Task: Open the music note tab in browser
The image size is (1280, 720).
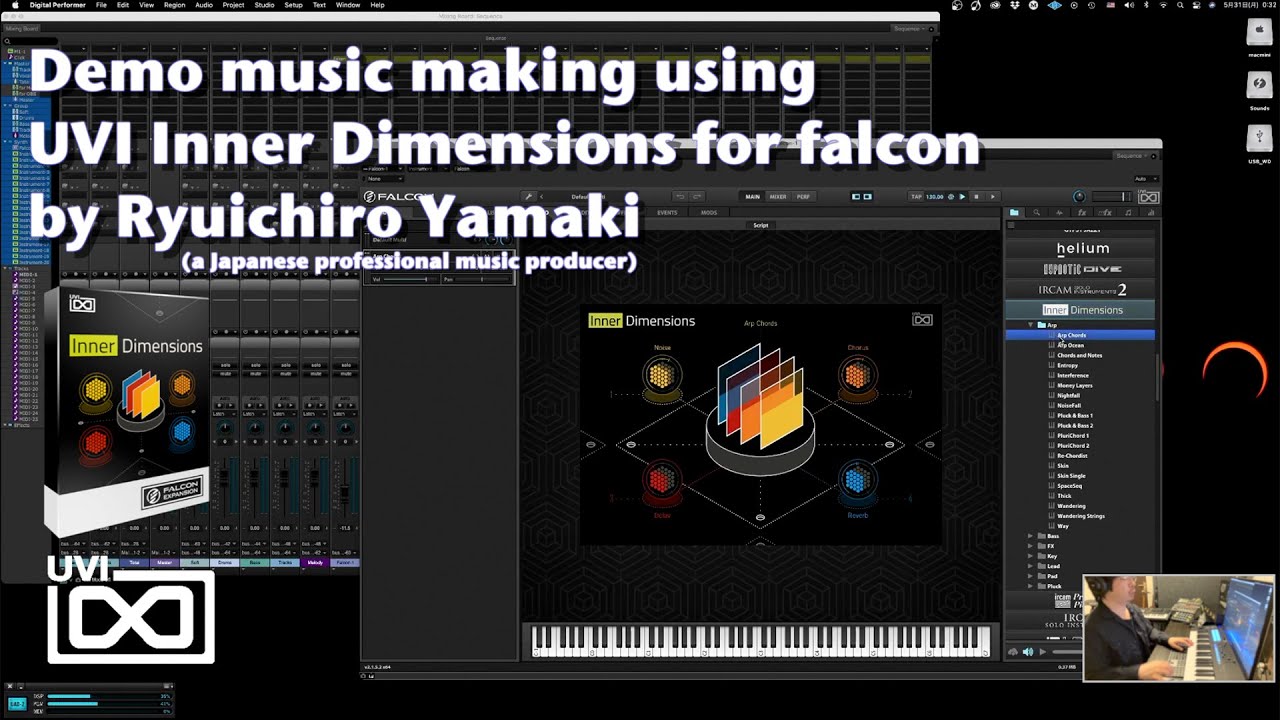Action: (1128, 212)
